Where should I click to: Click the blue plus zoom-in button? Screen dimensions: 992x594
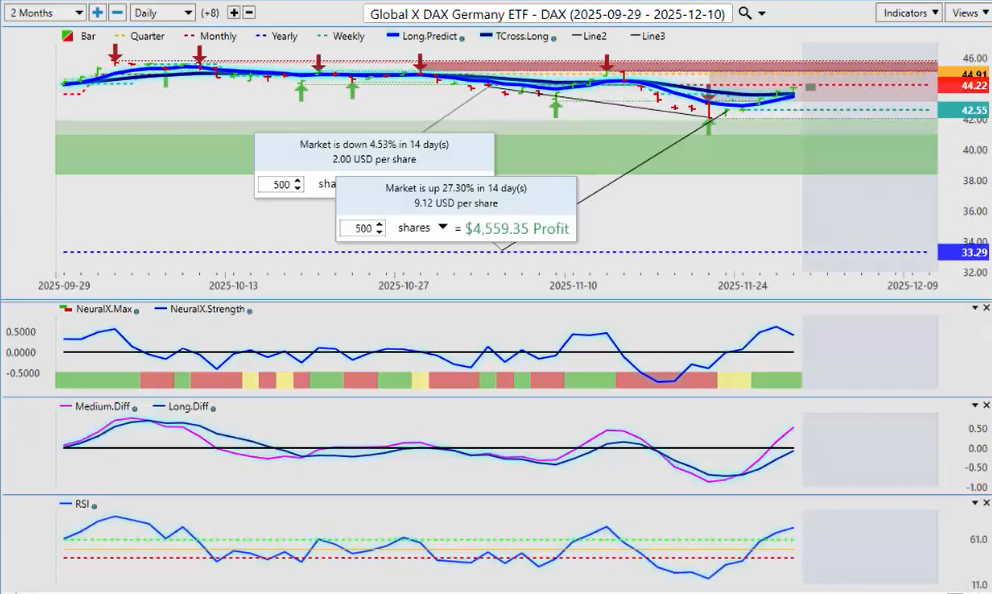[98, 13]
